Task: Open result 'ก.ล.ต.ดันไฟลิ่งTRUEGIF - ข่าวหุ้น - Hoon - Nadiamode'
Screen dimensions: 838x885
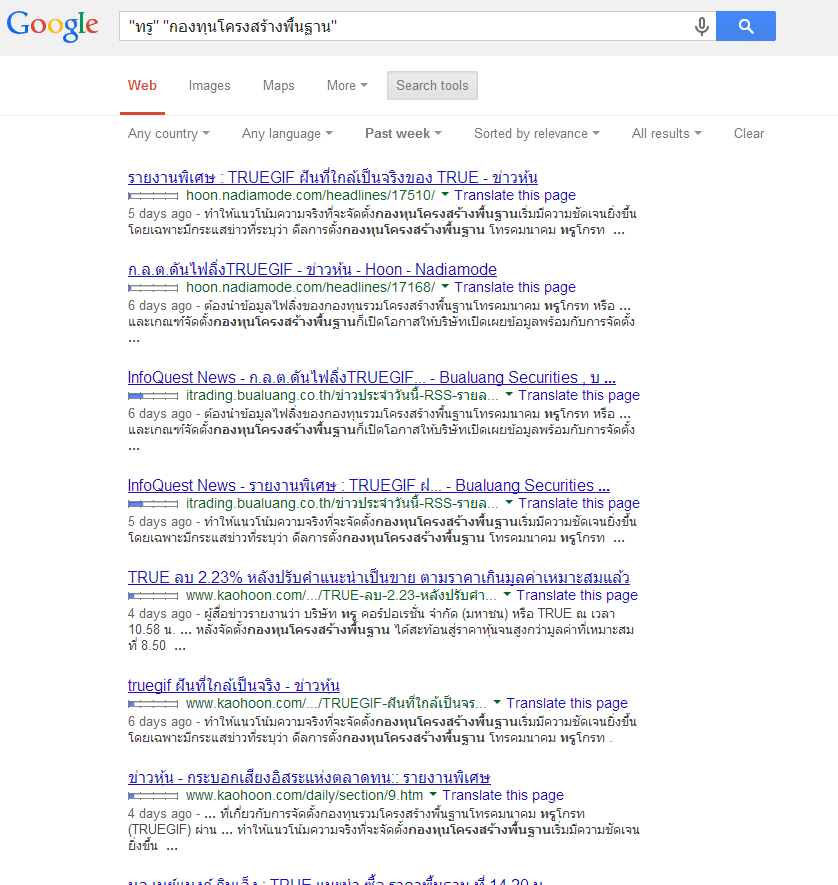Action: coord(312,269)
